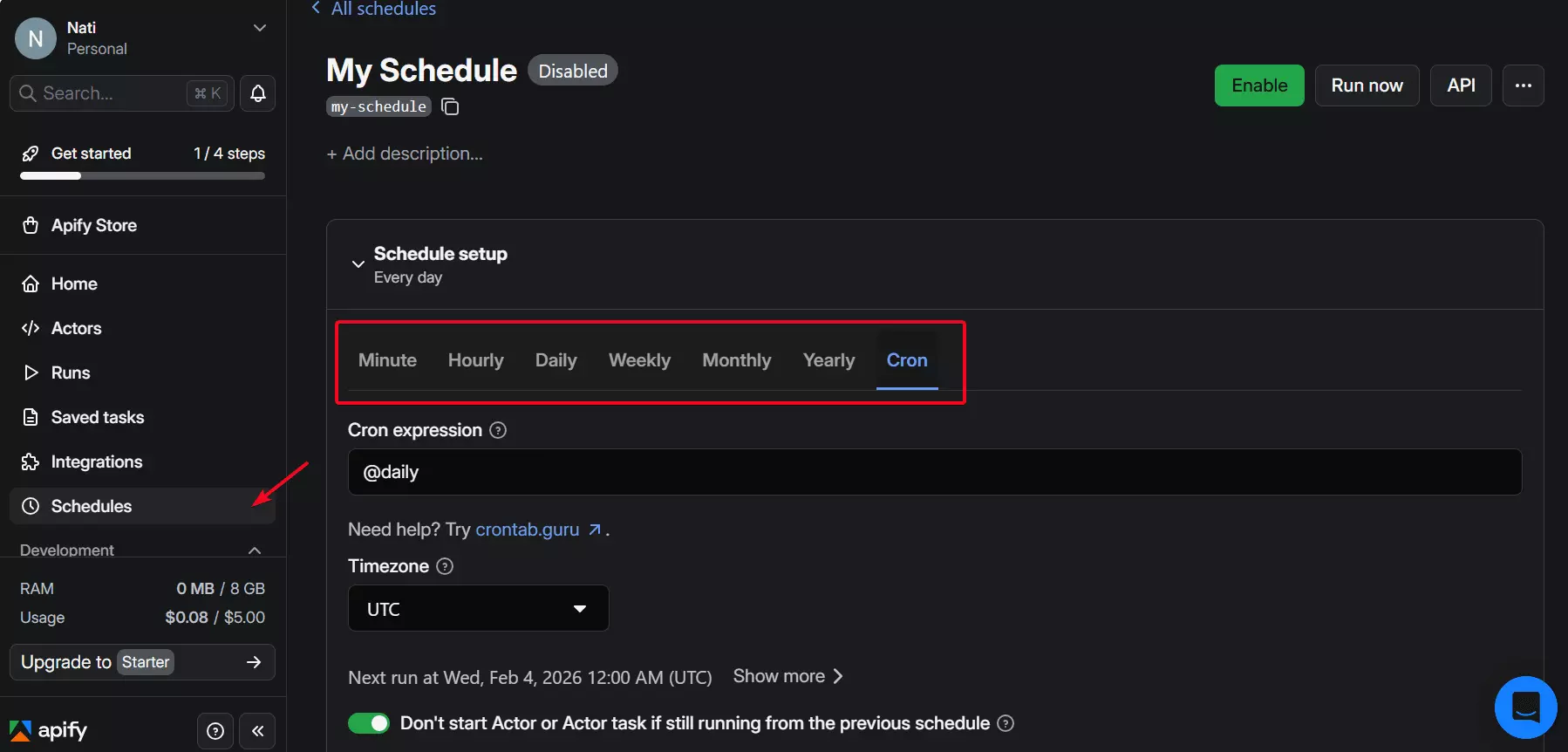Collapse the Development section
This screenshot has width=1568, height=752.
pos(255,550)
